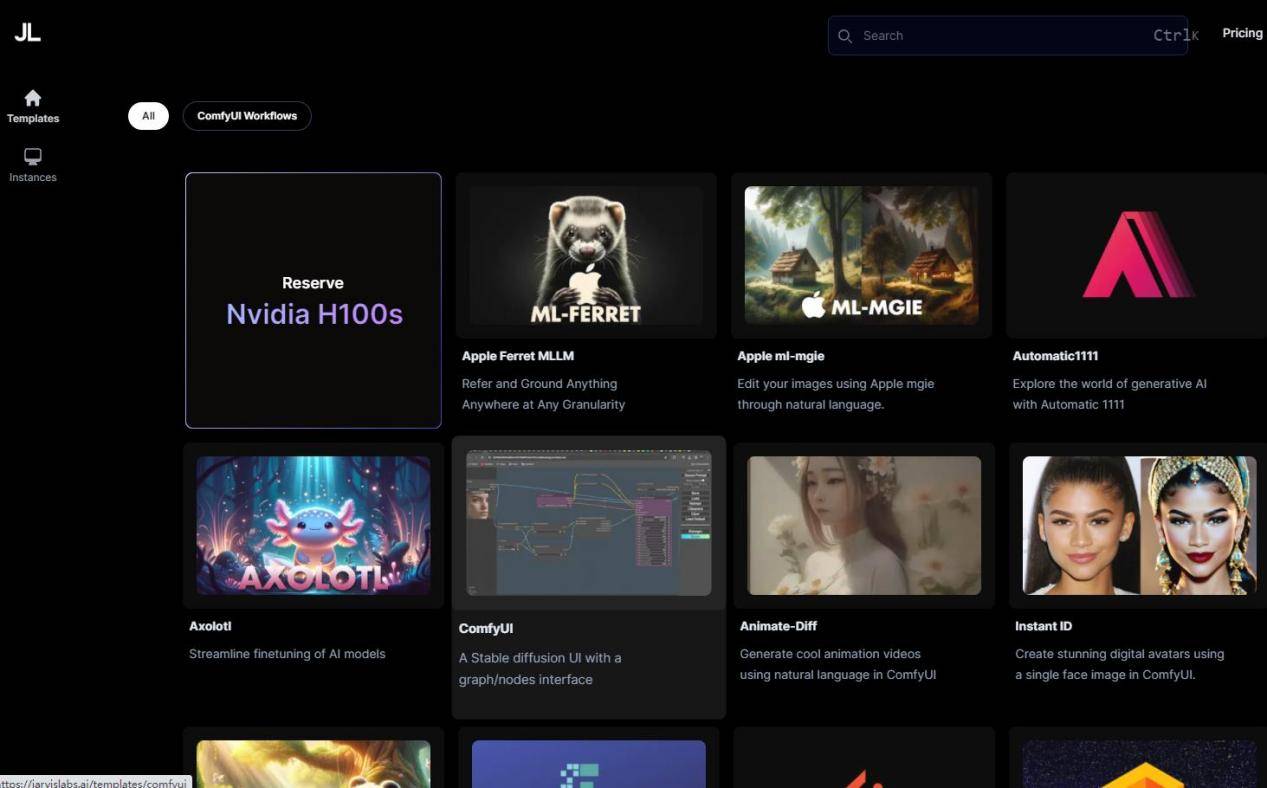Open the Instant ID faces thumbnail
The height and width of the screenshot is (788, 1267).
pos(1139,525)
